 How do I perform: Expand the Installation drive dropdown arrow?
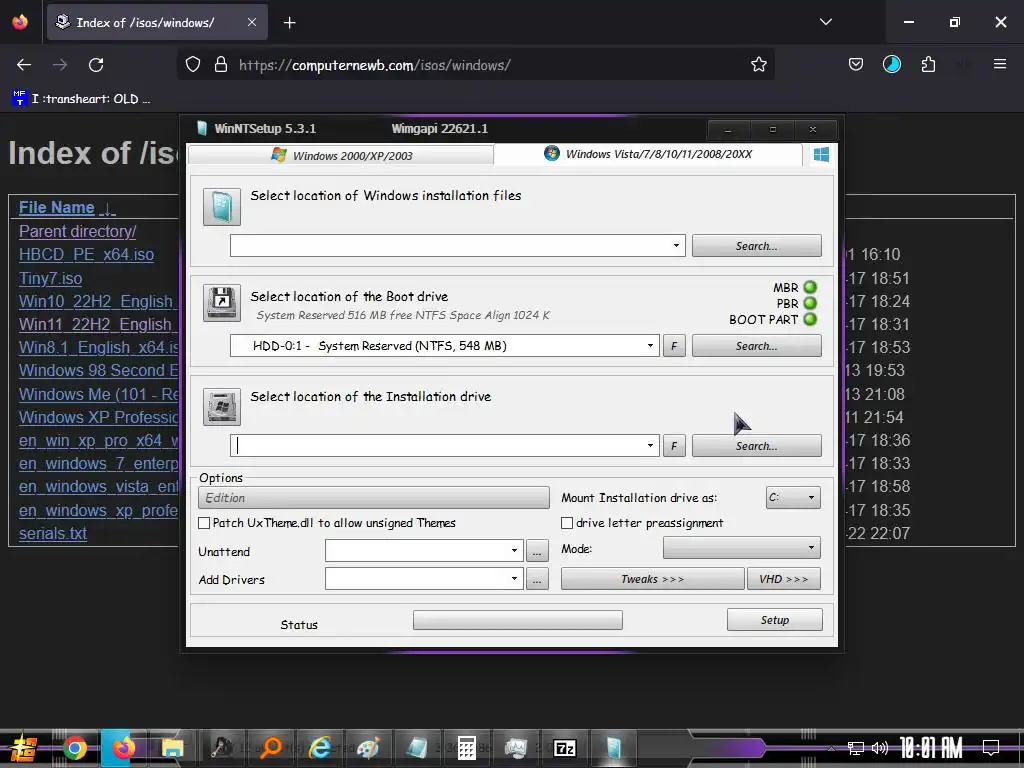coord(650,445)
